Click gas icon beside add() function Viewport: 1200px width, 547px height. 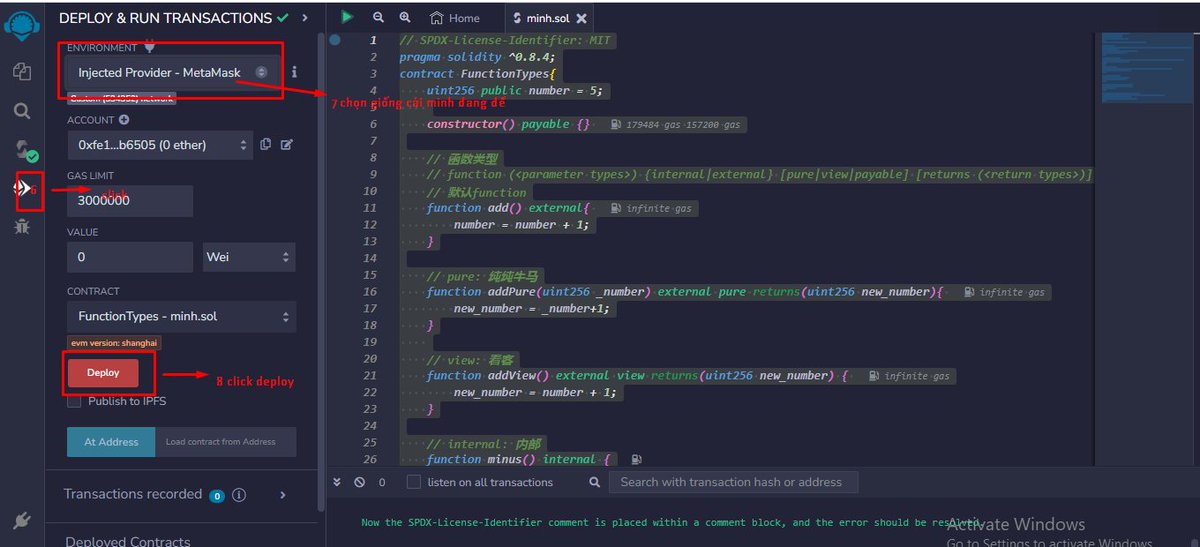tap(614, 209)
